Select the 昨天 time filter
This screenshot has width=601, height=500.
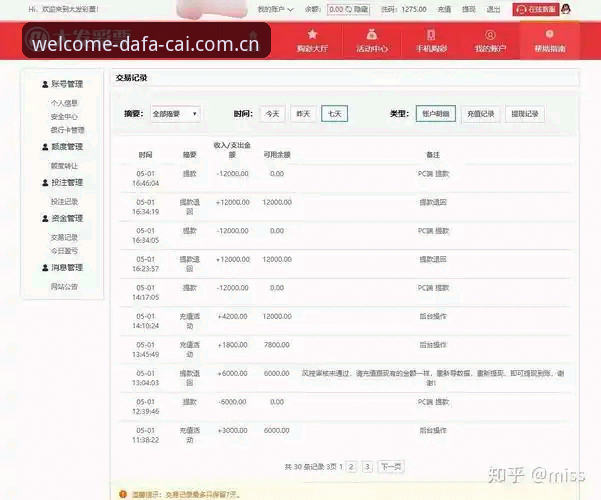(x=303, y=114)
